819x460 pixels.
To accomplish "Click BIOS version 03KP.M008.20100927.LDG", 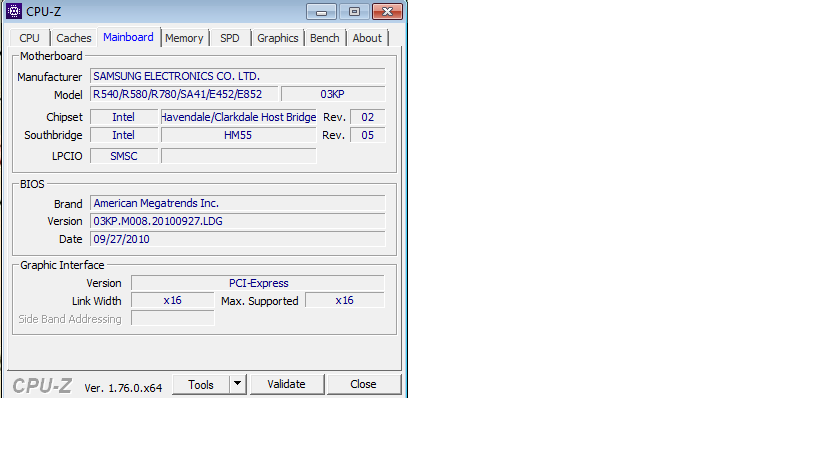I will [x=238, y=221].
